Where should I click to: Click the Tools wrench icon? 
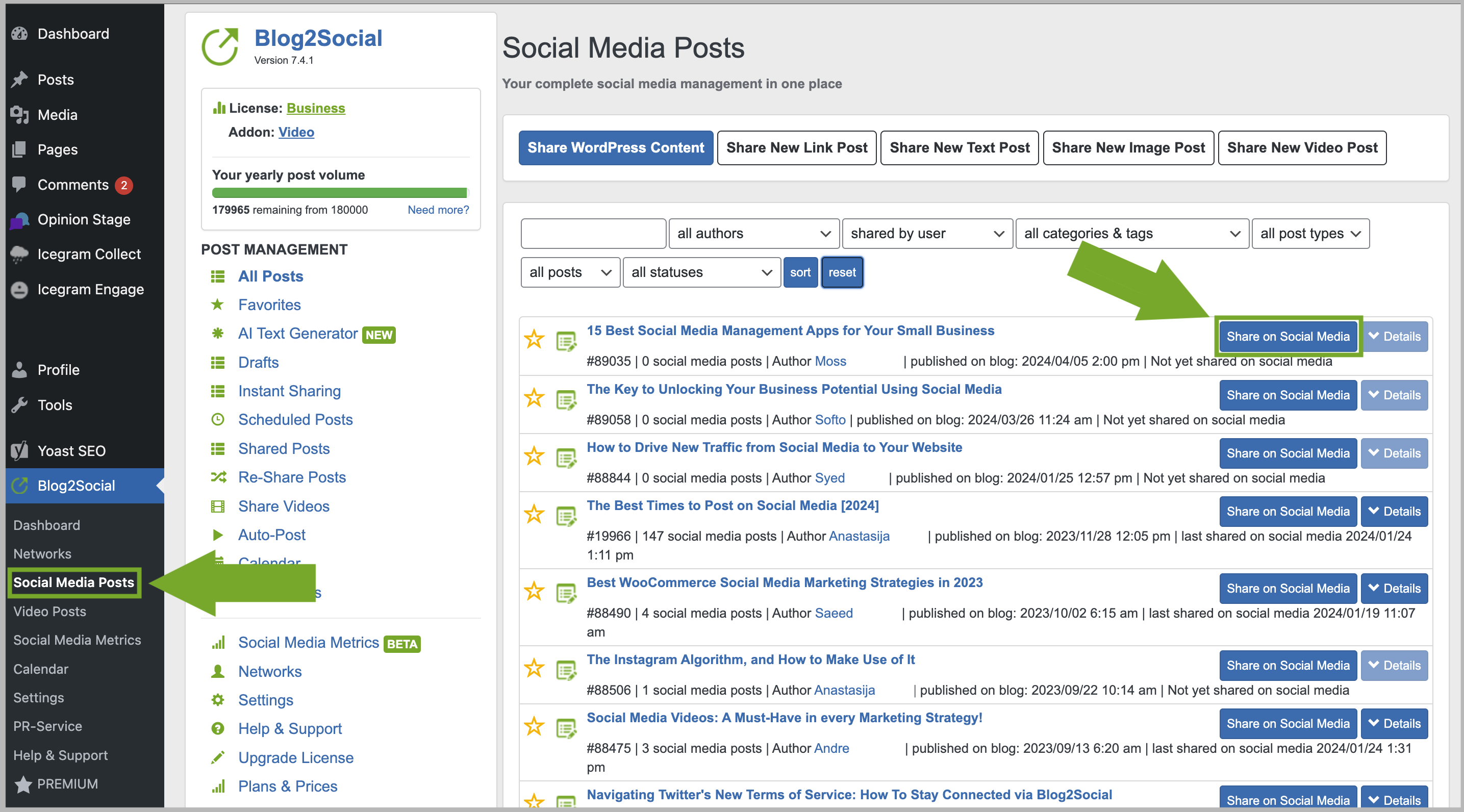tap(19, 404)
